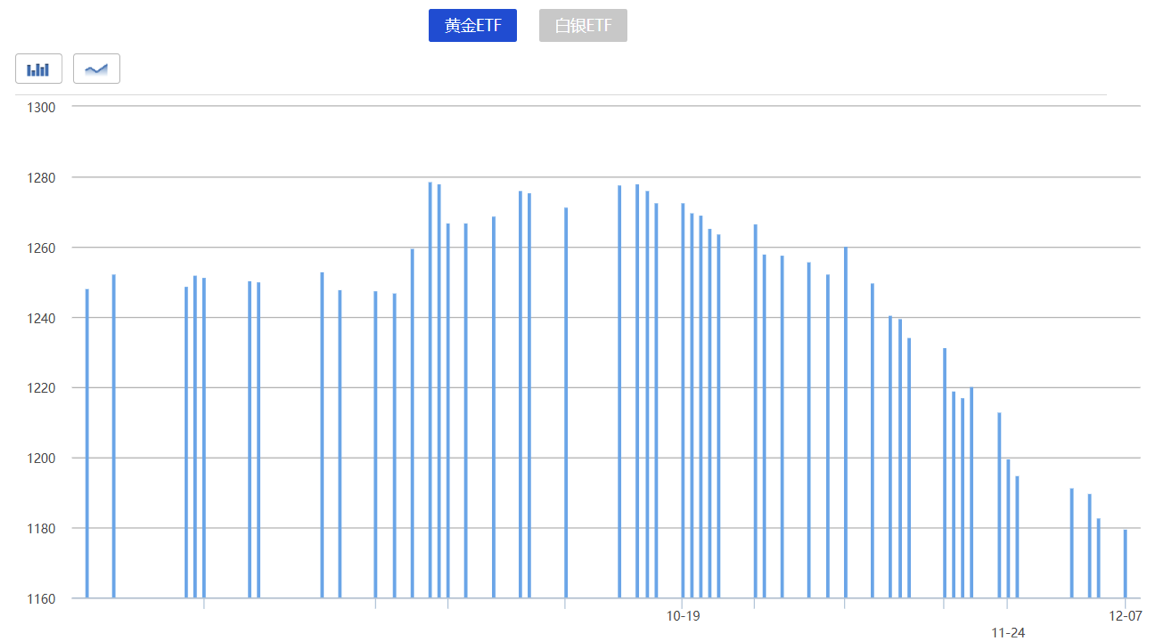Click the 1180 value on the y-axis

tap(41, 528)
